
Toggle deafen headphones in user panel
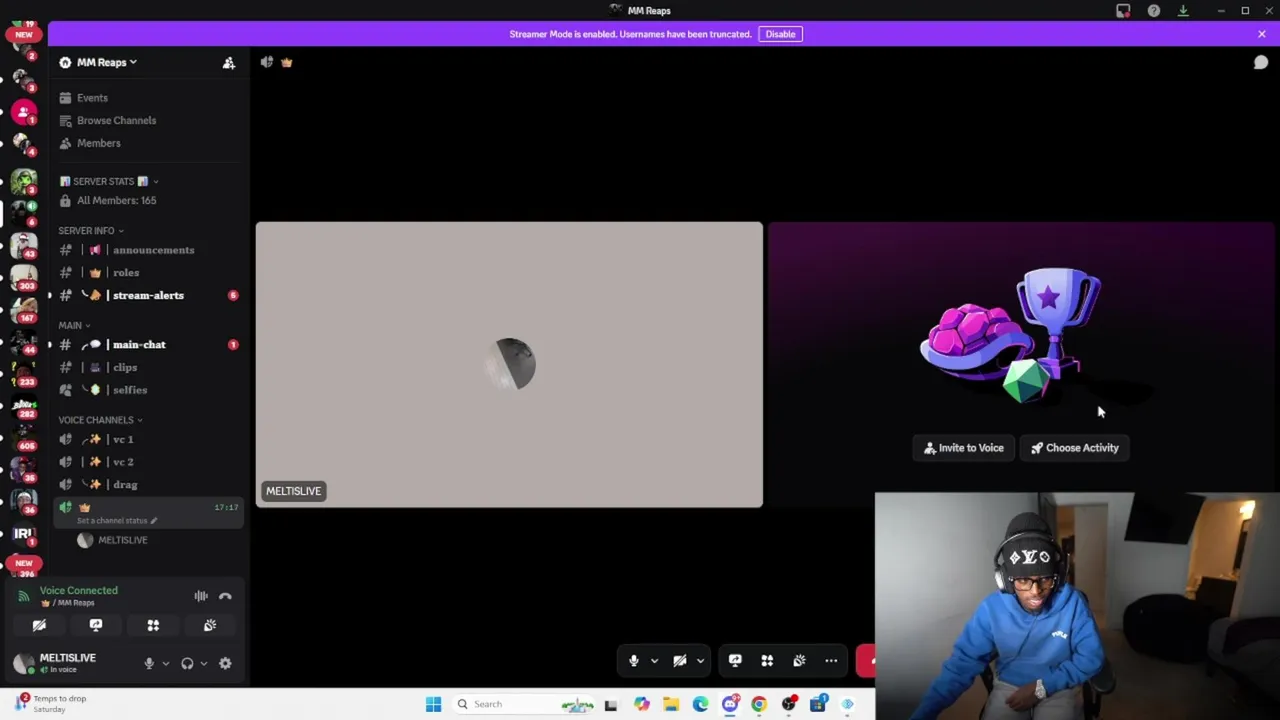[x=187, y=663]
